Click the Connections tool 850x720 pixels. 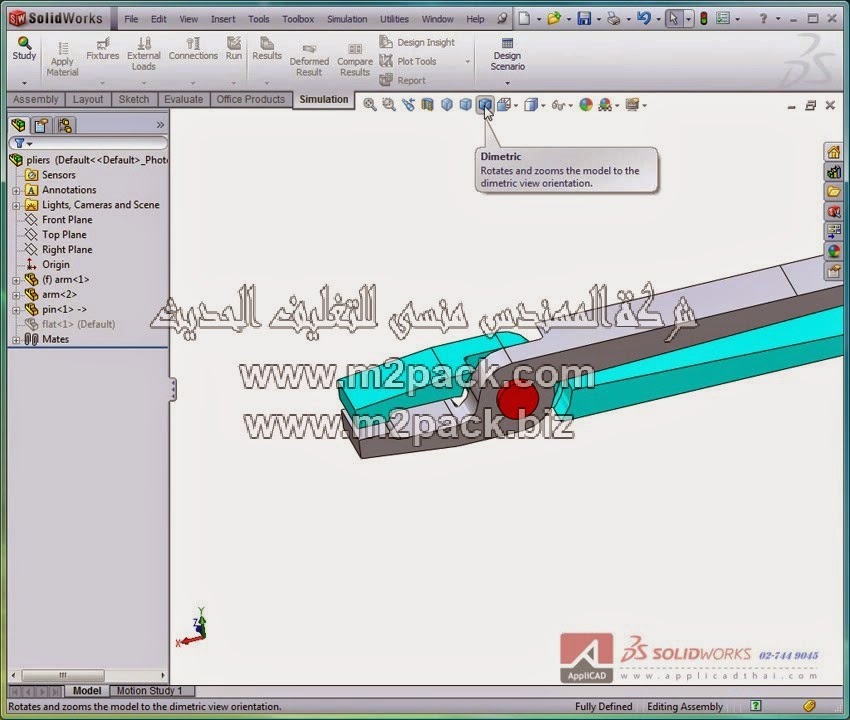click(x=193, y=49)
